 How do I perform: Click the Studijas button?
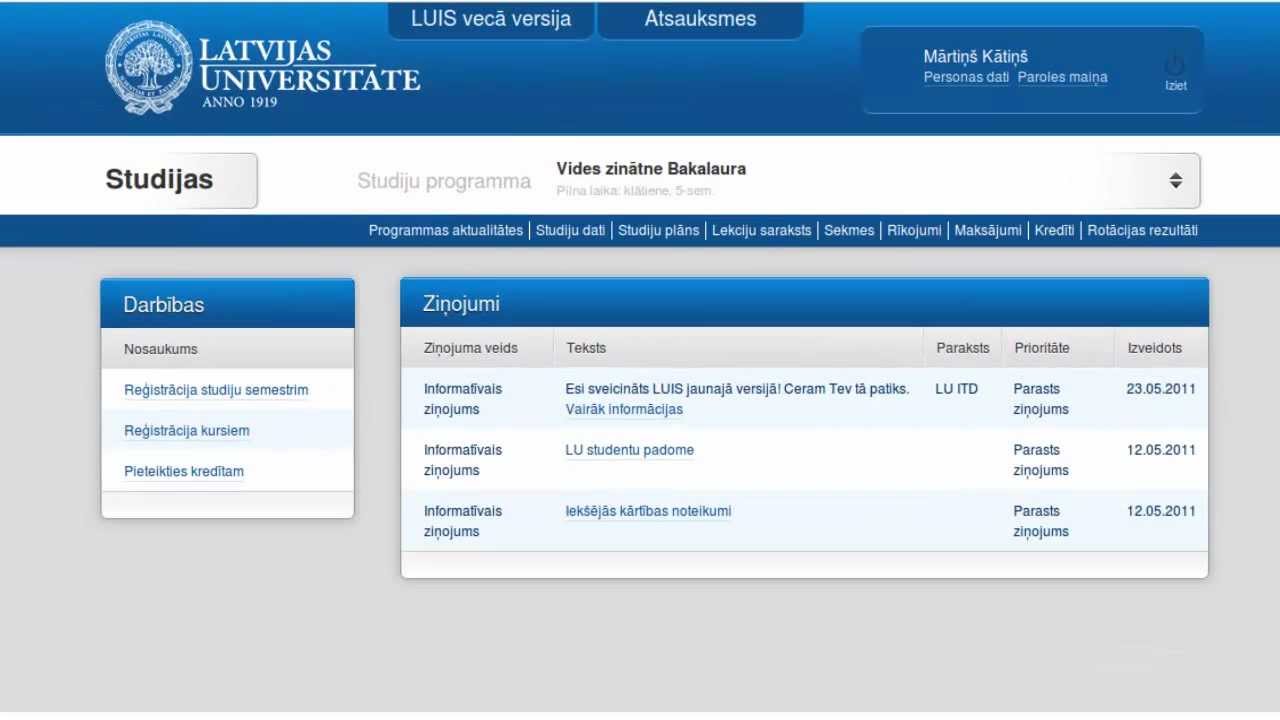pos(180,180)
